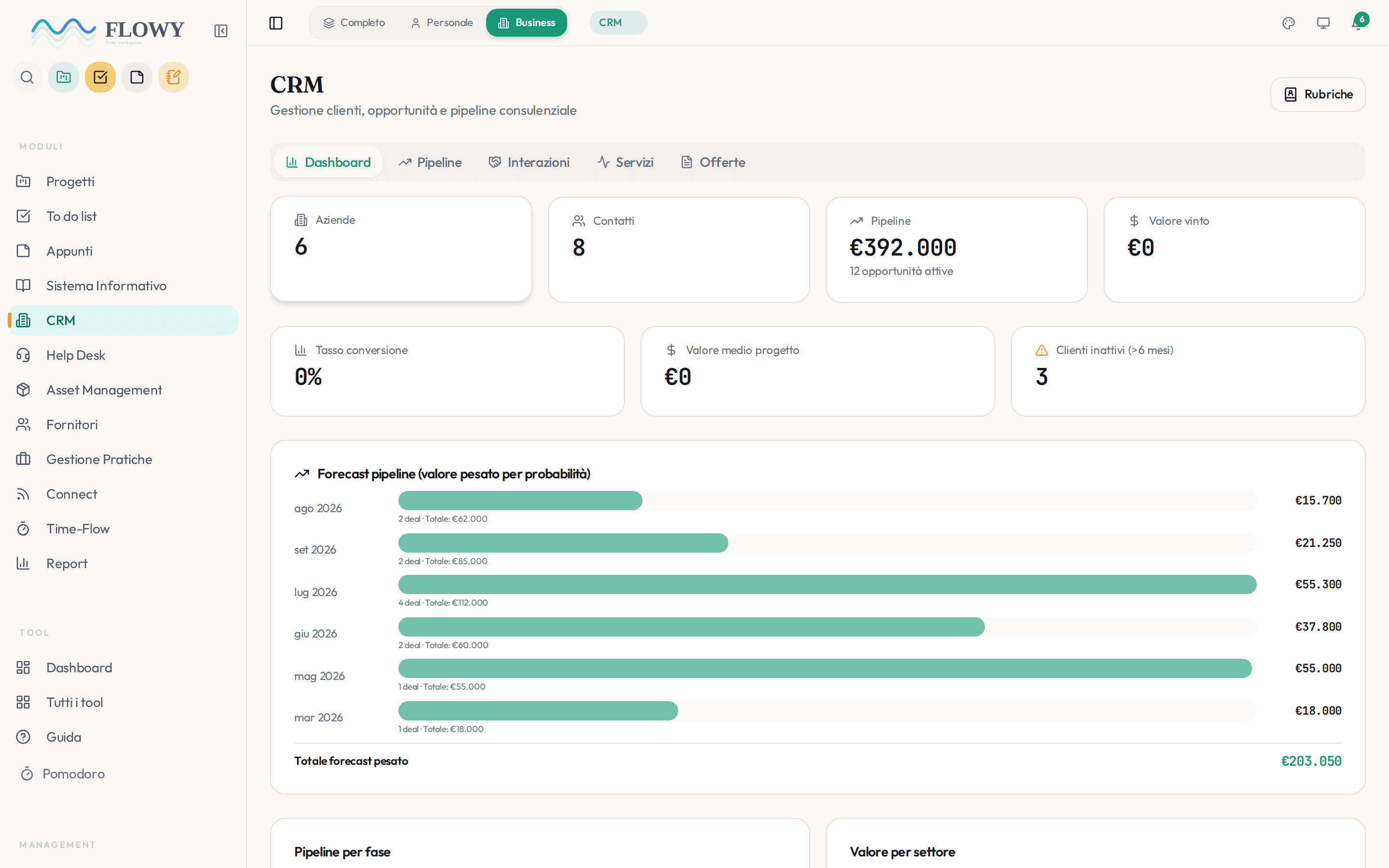Start the Pomodoro tool

[x=123, y=774]
